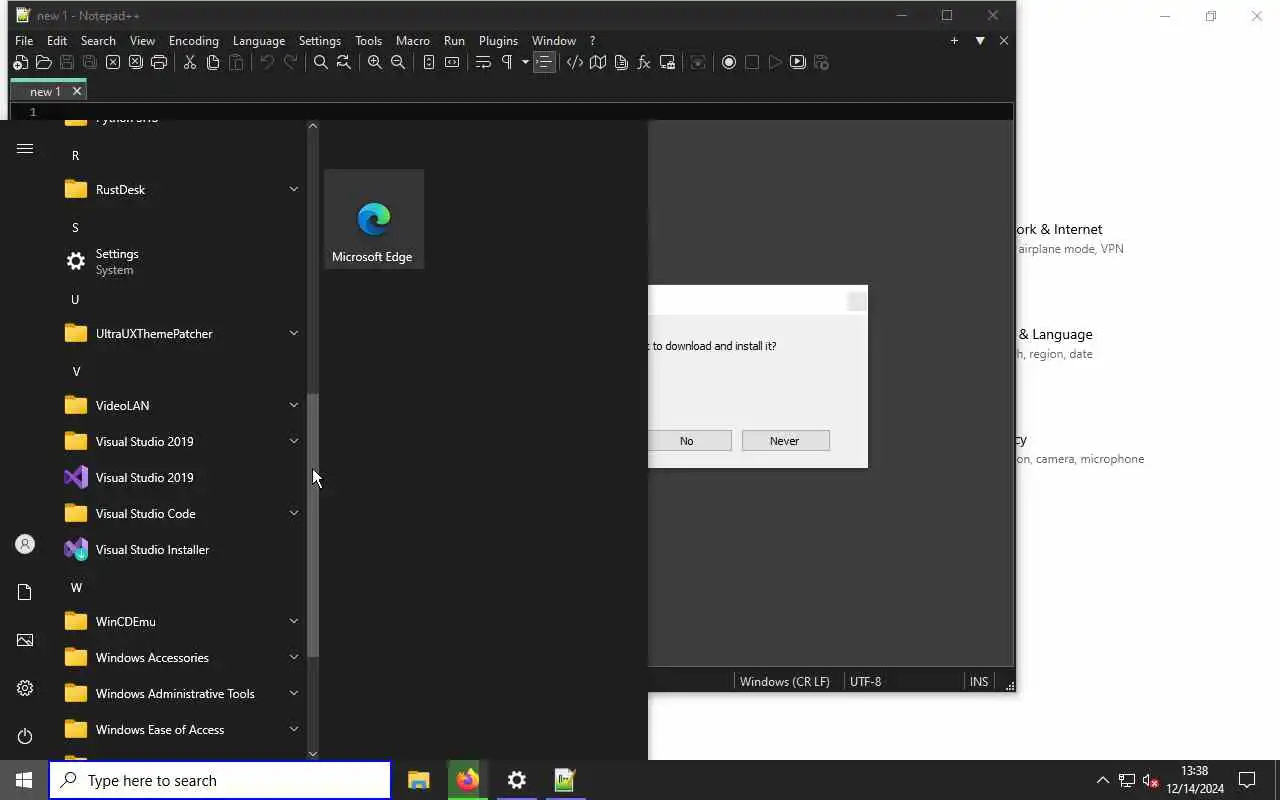The height and width of the screenshot is (800, 1280).
Task: Open the Microsoft Edge tile
Action: tap(374, 219)
